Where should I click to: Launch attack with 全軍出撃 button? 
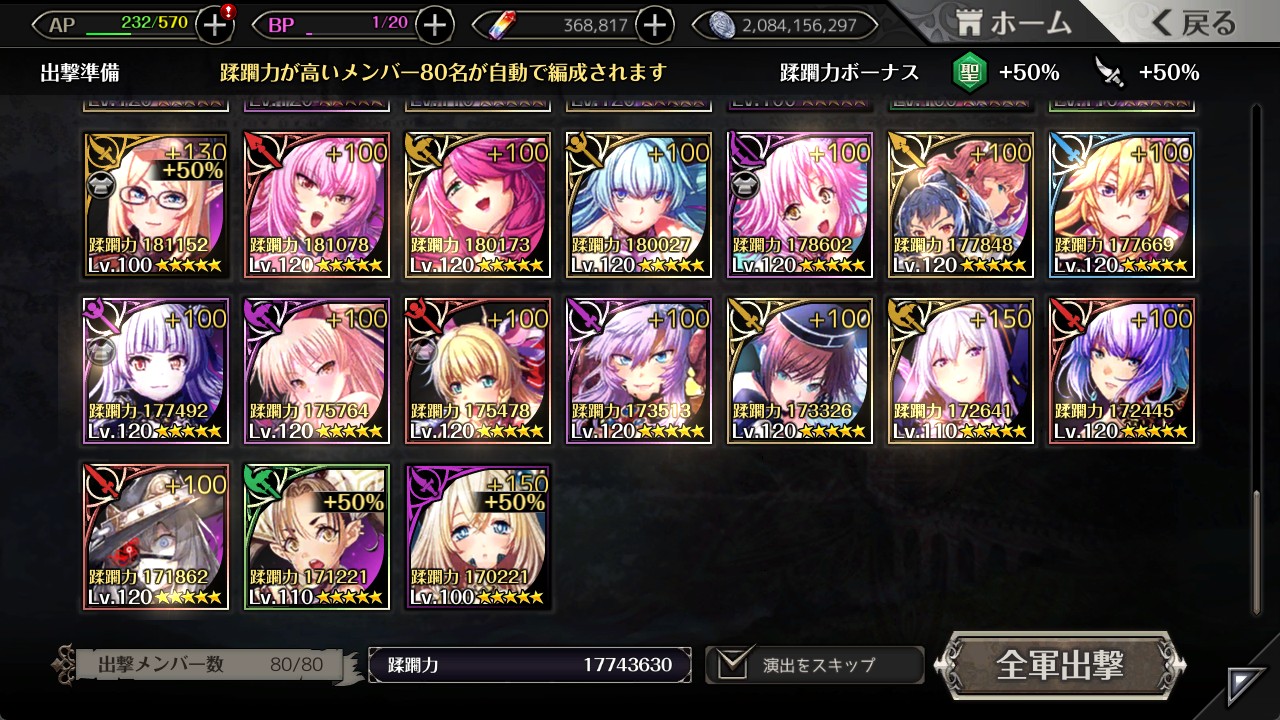point(1060,665)
